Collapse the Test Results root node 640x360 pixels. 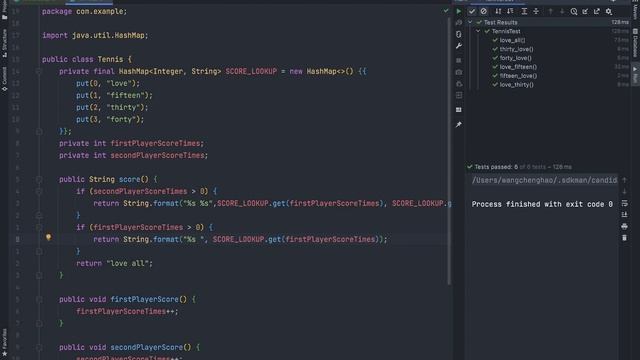pos(470,22)
